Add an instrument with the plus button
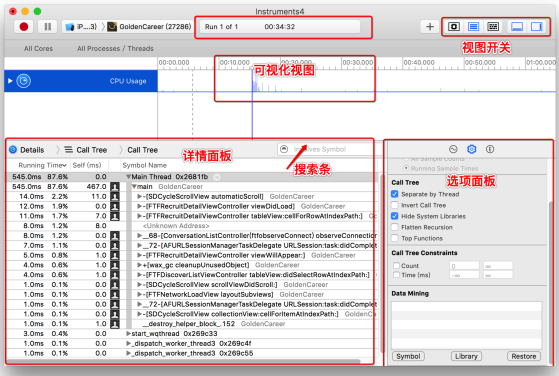Screen dimensions: 559x376 (x=430, y=27)
